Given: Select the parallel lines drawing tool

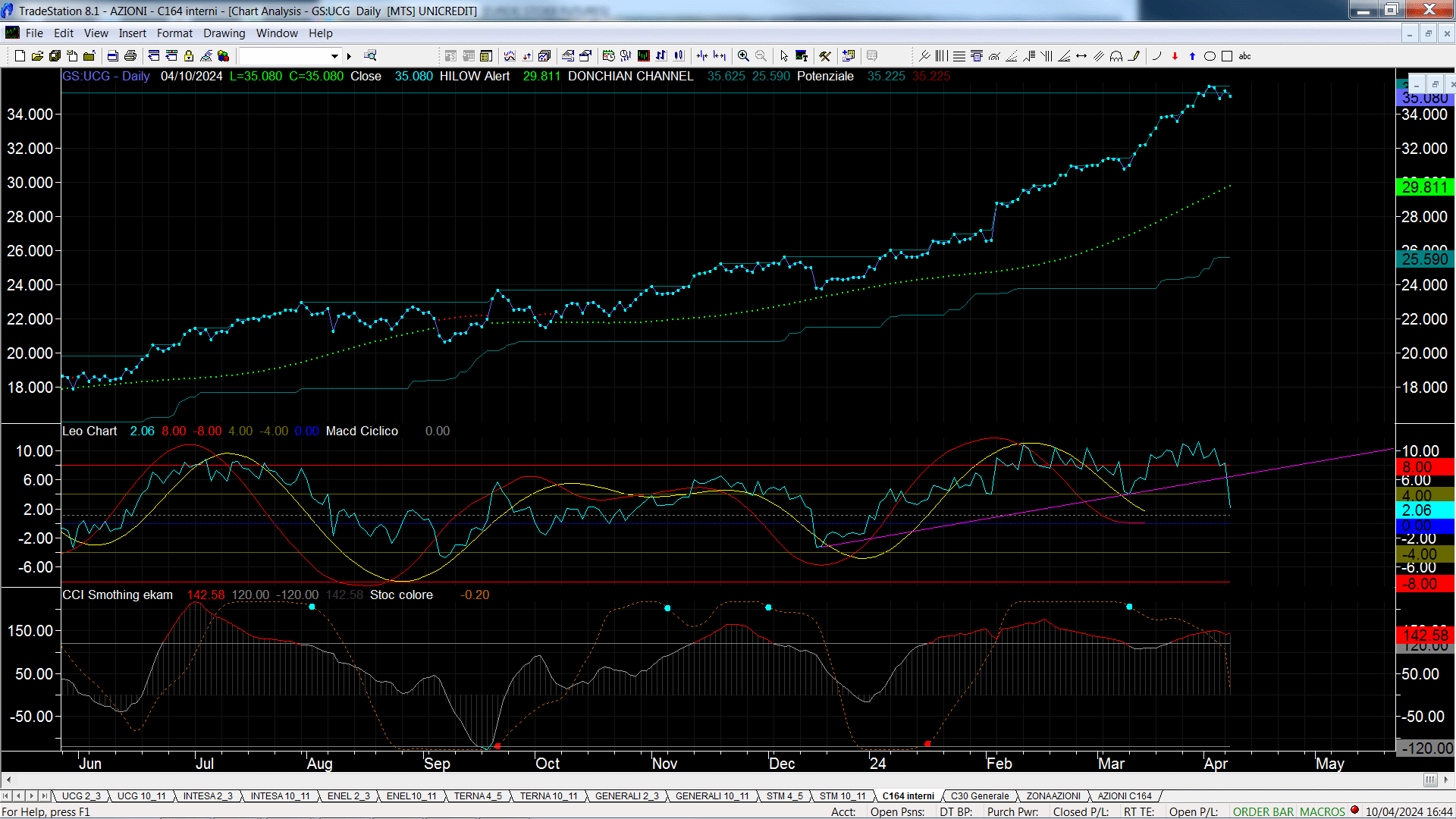Looking at the screenshot, I should pyautogui.click(x=1099, y=55).
